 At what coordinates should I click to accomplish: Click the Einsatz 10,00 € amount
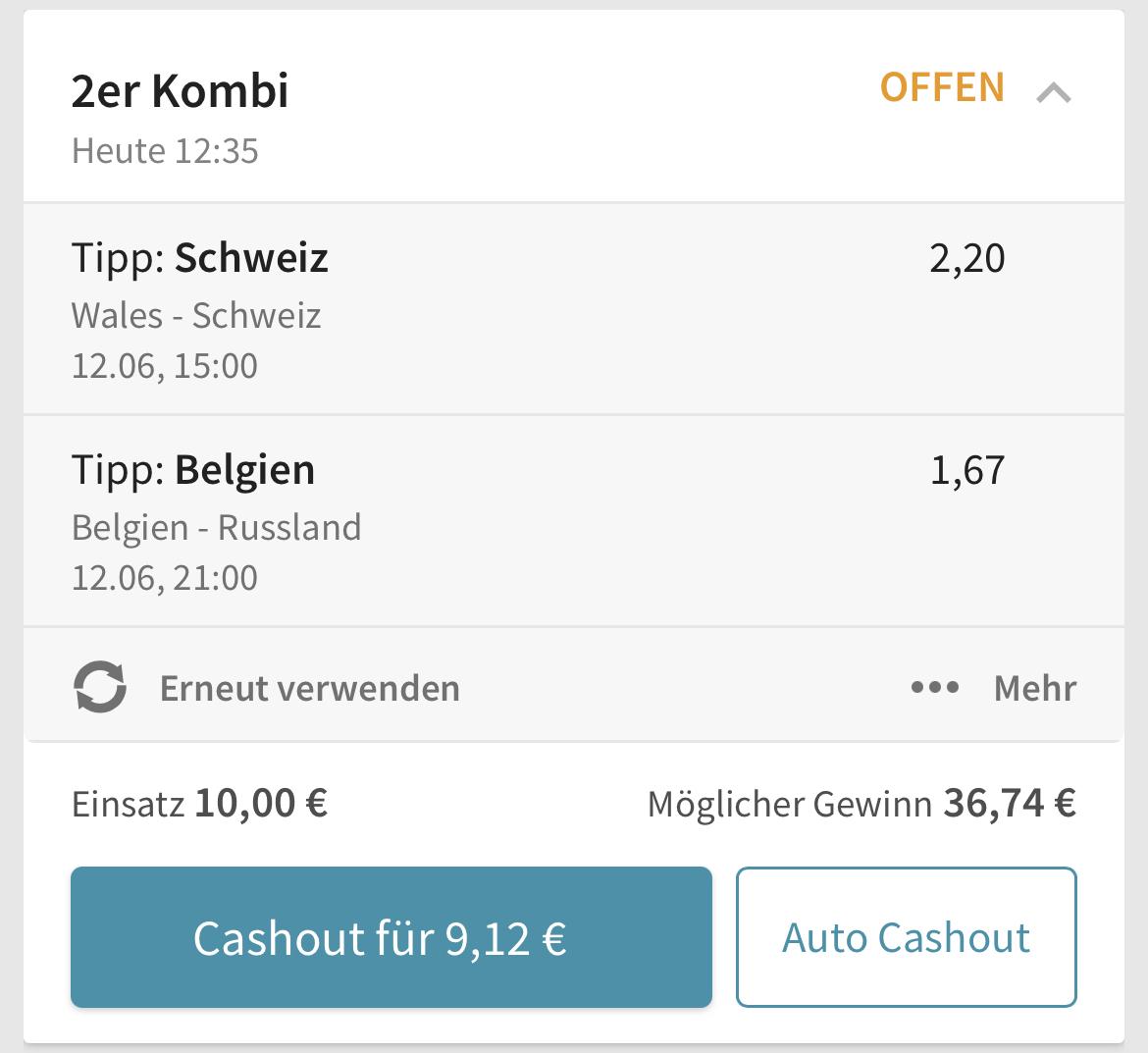click(261, 804)
